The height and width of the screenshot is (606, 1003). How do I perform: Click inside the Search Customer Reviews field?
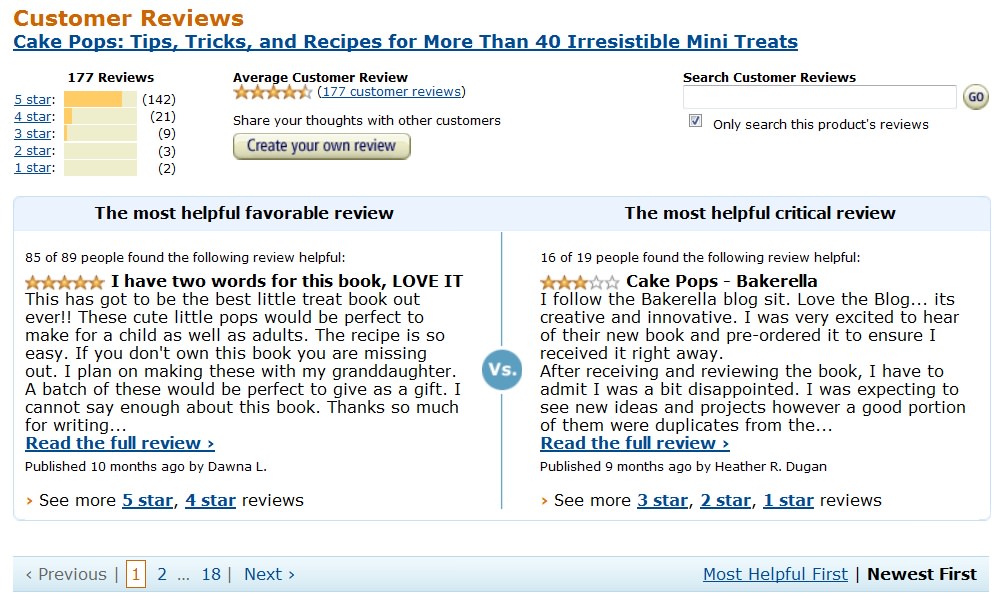(818, 96)
